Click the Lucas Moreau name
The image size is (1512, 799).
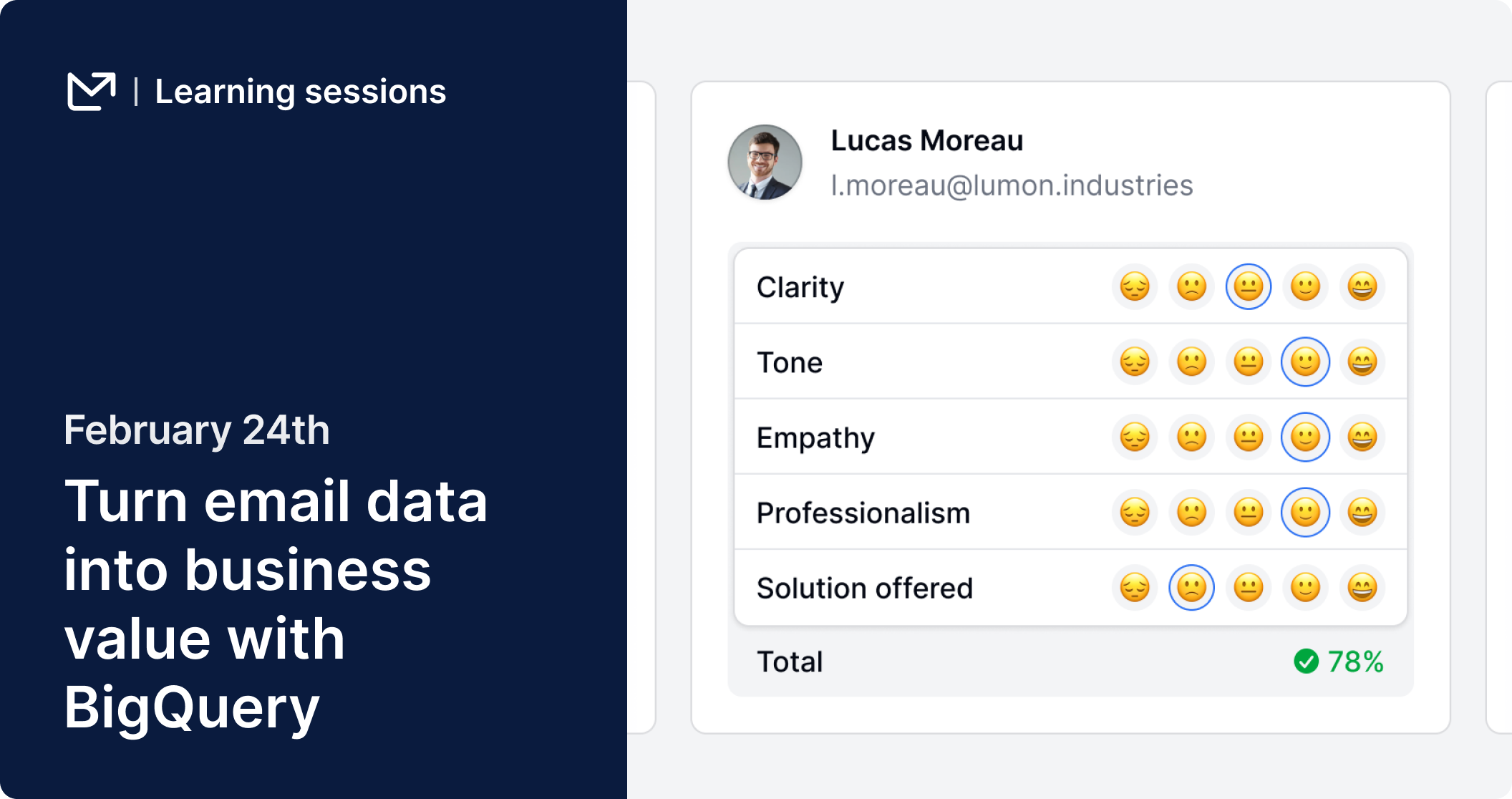[926, 141]
